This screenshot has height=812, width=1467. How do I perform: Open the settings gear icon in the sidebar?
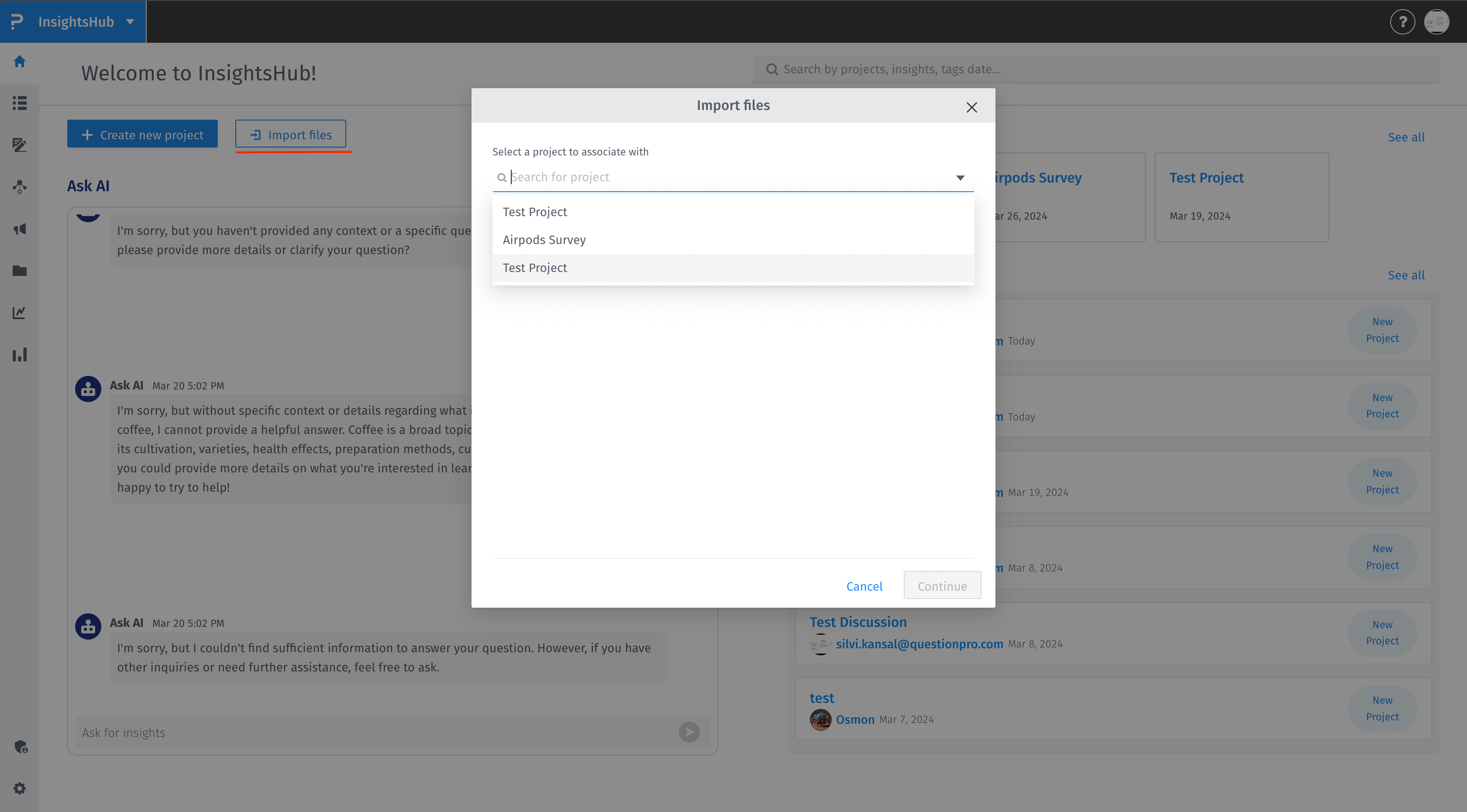coord(19,788)
